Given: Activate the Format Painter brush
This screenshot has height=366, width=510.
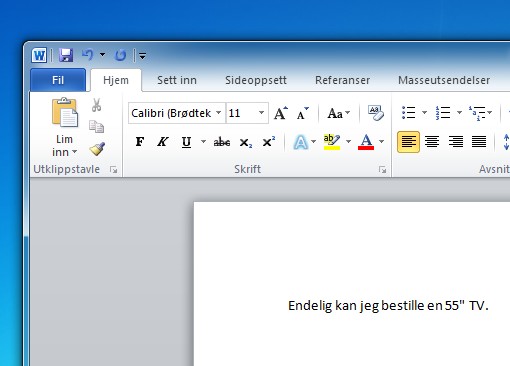Looking at the screenshot, I should pos(97,149).
